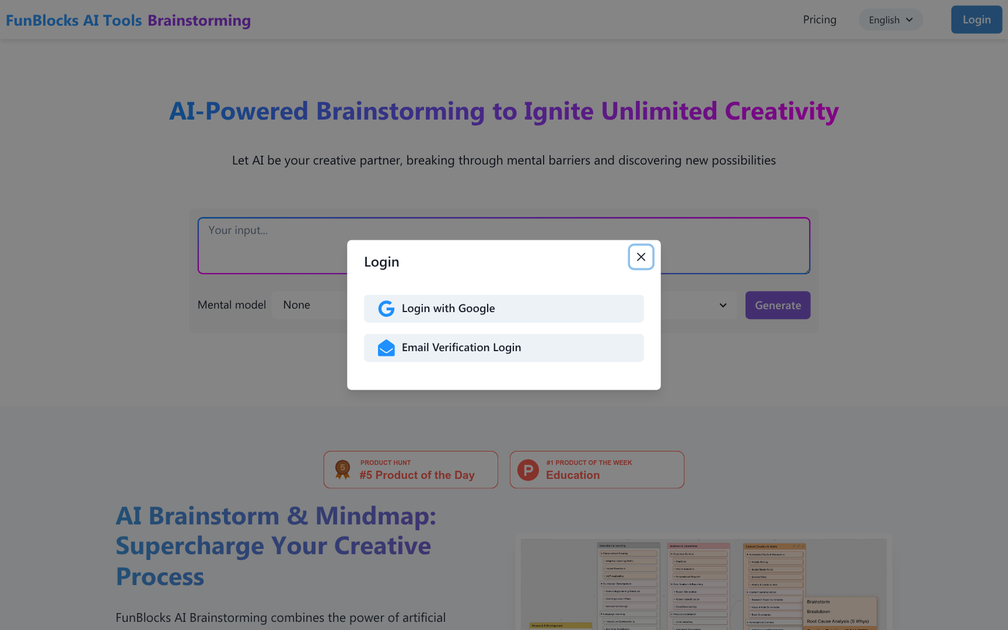This screenshot has height=630, width=1008.
Task: Click the Login button in the top bar
Action: click(976, 19)
